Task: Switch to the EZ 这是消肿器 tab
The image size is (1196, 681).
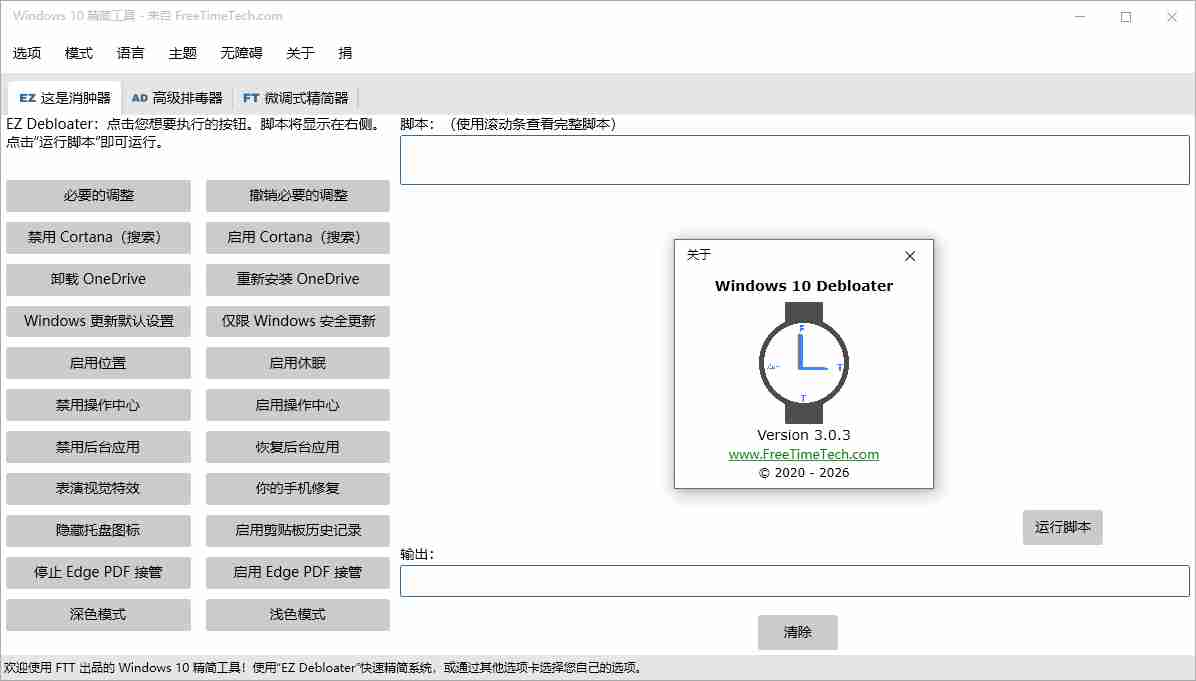Action: tap(65, 98)
